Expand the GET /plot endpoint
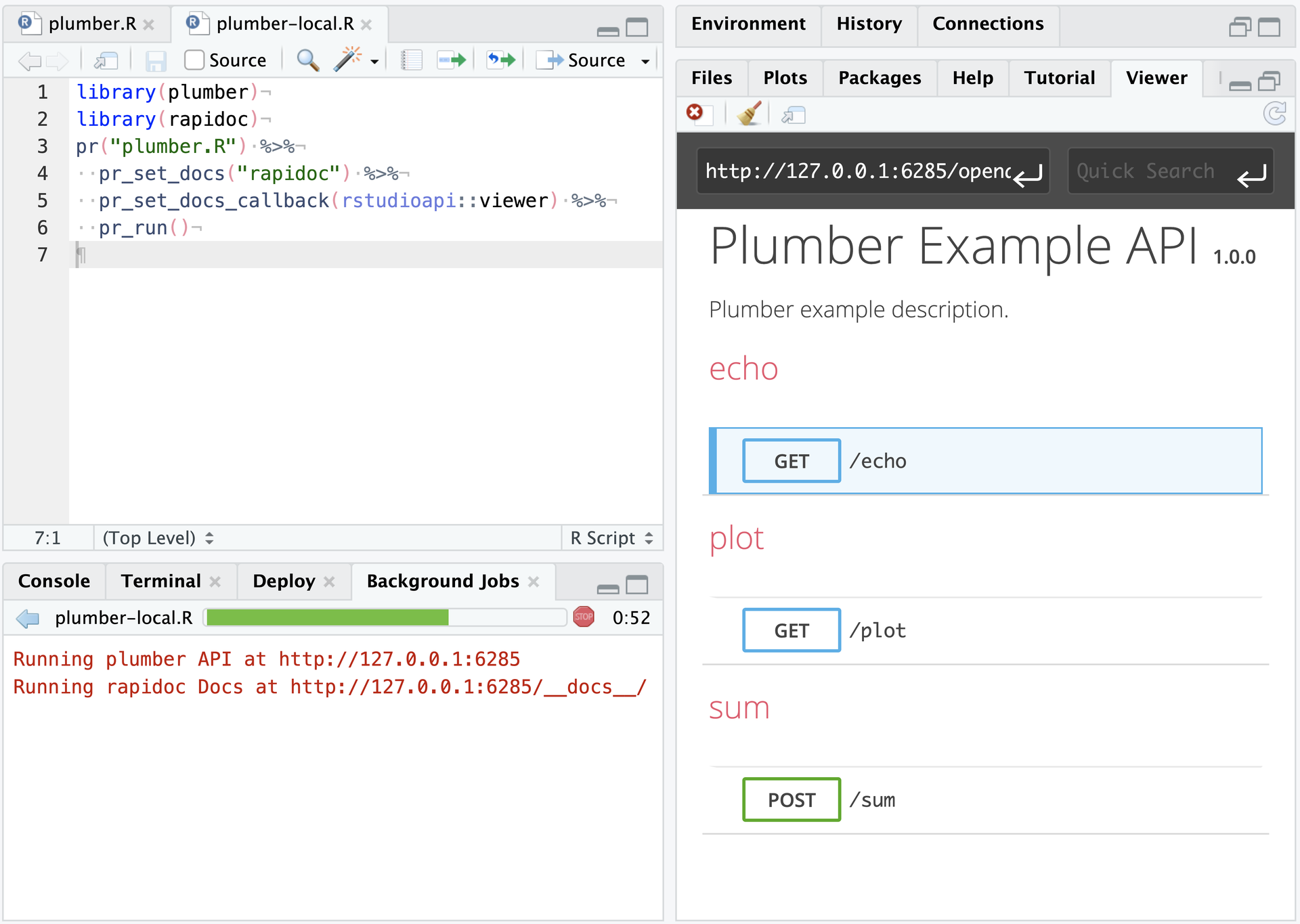This screenshot has height=924, width=1300. tap(985, 630)
